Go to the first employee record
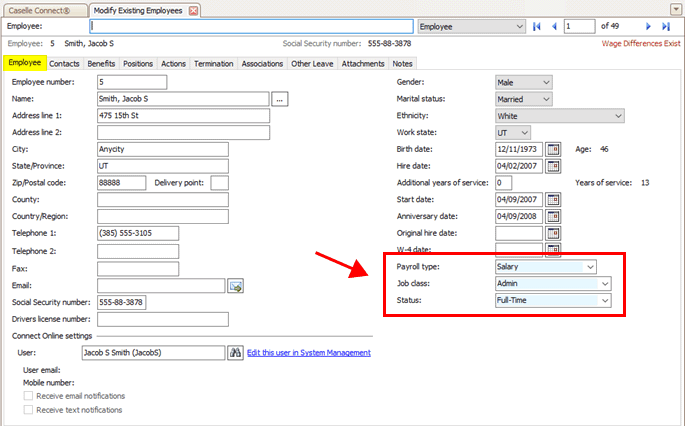685x426 pixels. (537, 26)
